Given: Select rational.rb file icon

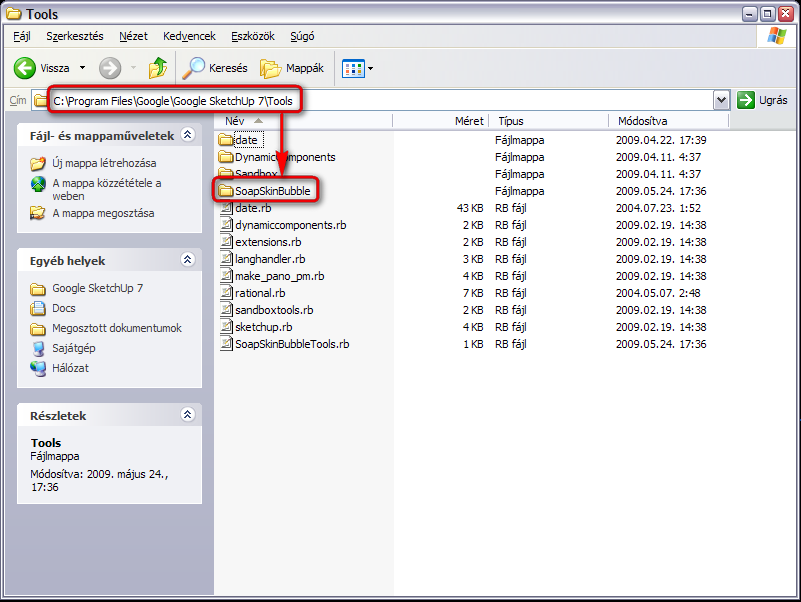Looking at the screenshot, I should [226, 293].
